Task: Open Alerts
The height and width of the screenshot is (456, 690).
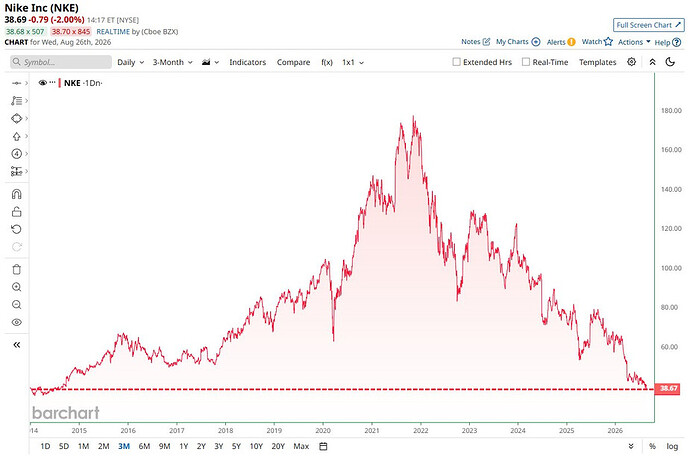Action: pyautogui.click(x=561, y=42)
